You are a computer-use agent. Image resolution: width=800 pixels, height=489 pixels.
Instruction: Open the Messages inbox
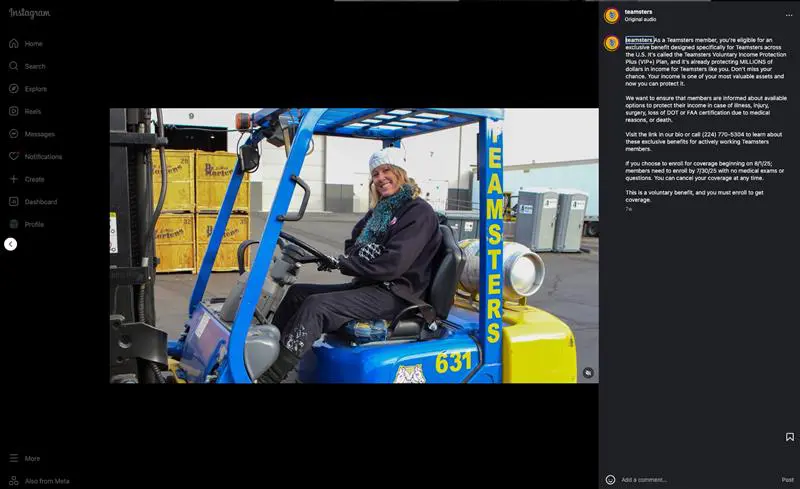[14, 134]
